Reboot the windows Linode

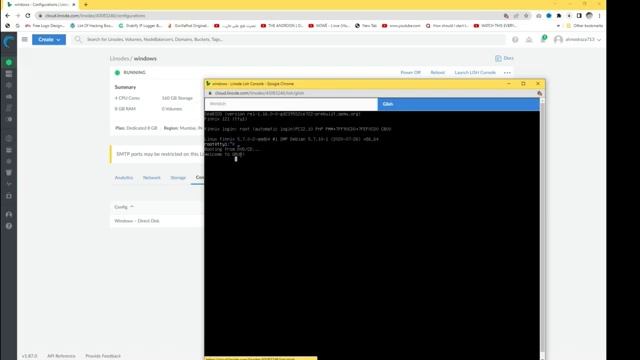[x=437, y=73]
